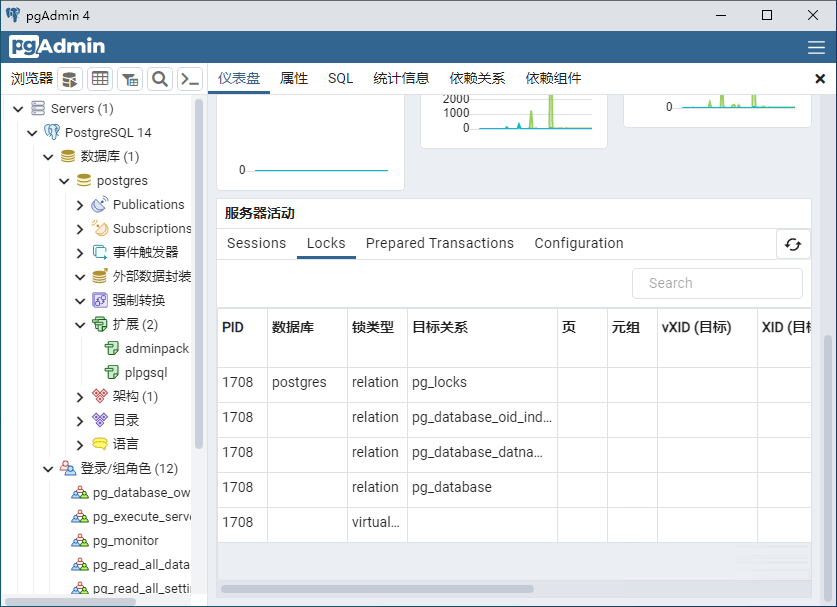Click the 事件触发器 node icon

pyautogui.click(x=100, y=252)
